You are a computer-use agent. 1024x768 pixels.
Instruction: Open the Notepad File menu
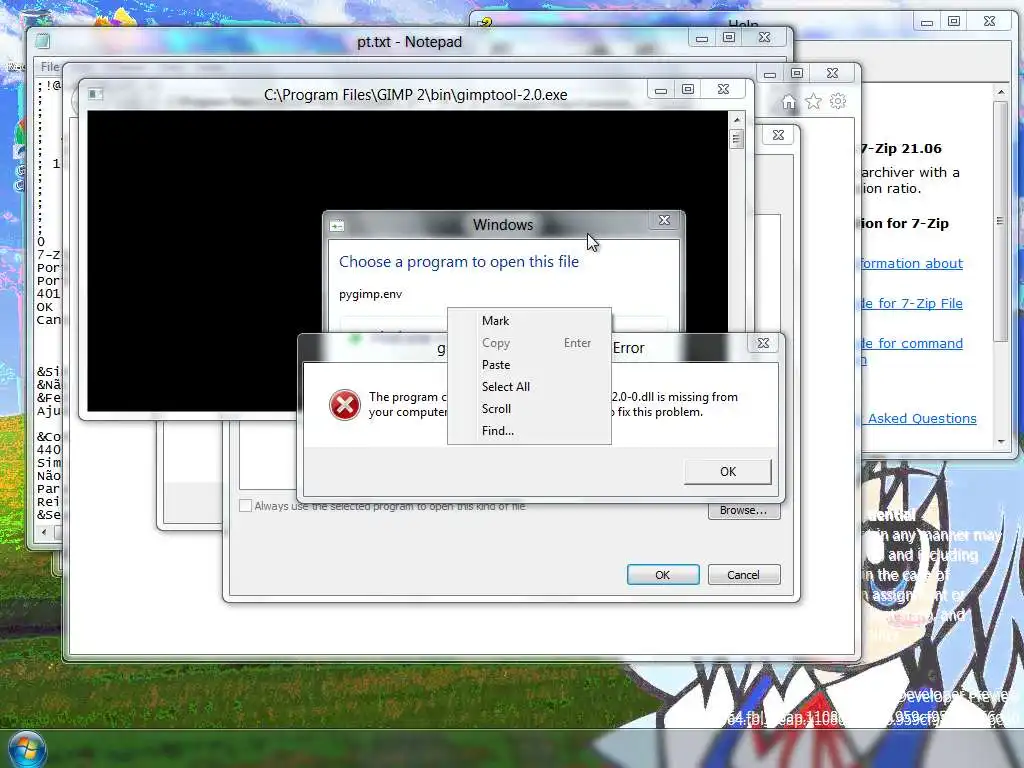pos(49,67)
